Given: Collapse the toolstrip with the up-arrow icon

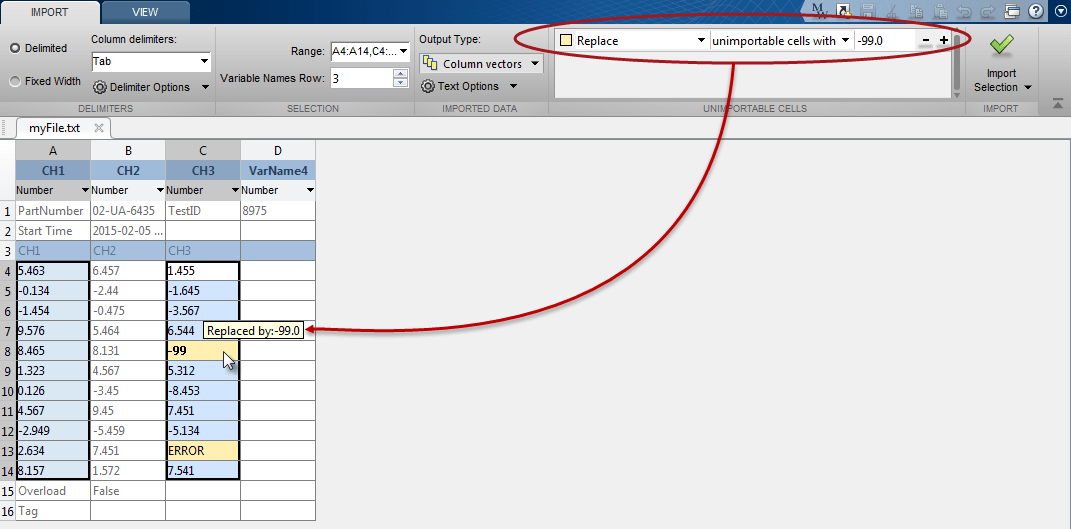Looking at the screenshot, I should 1057,104.
